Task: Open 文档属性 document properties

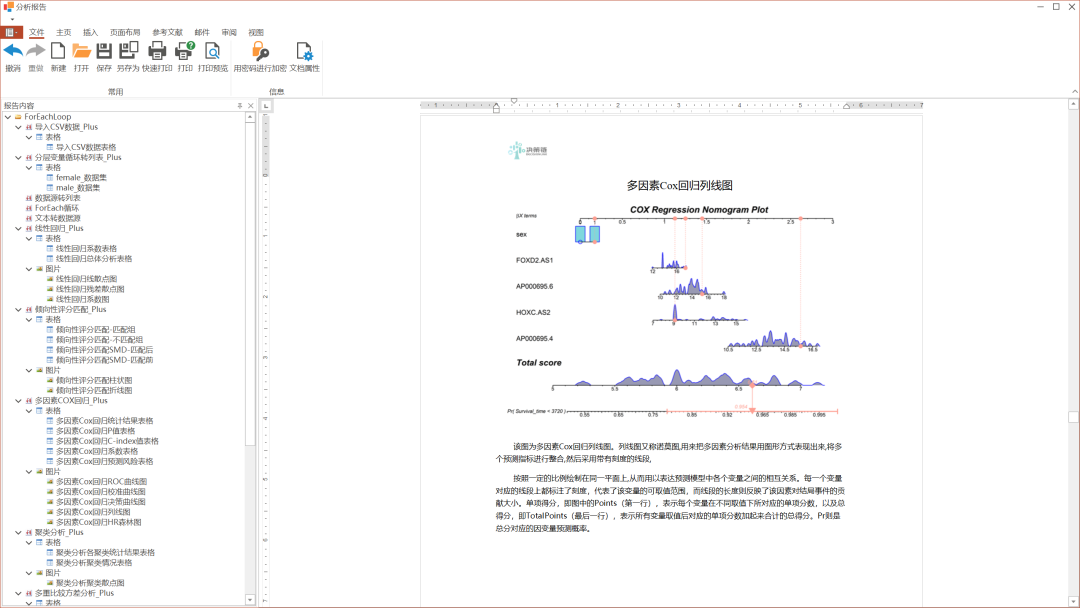Action: point(304,51)
